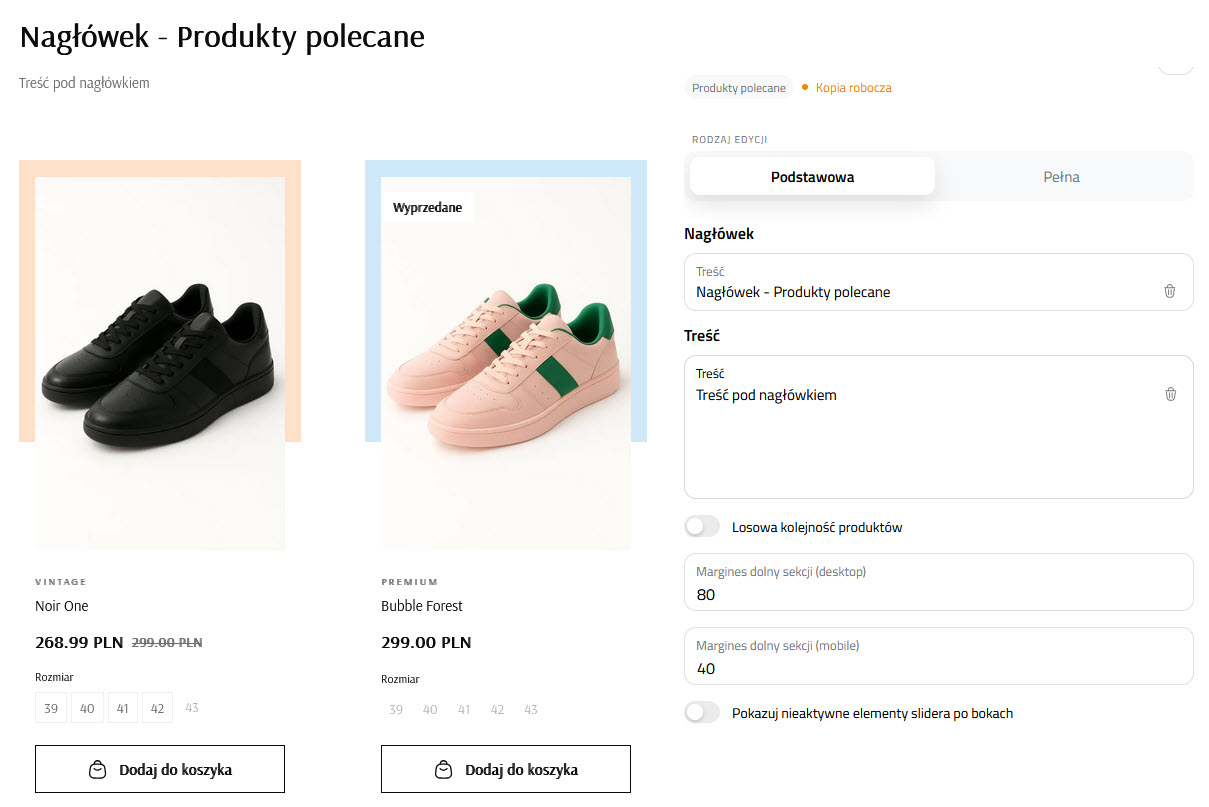Click the basket icon on Noir One's cart button
1209x807 pixels.
click(97, 769)
